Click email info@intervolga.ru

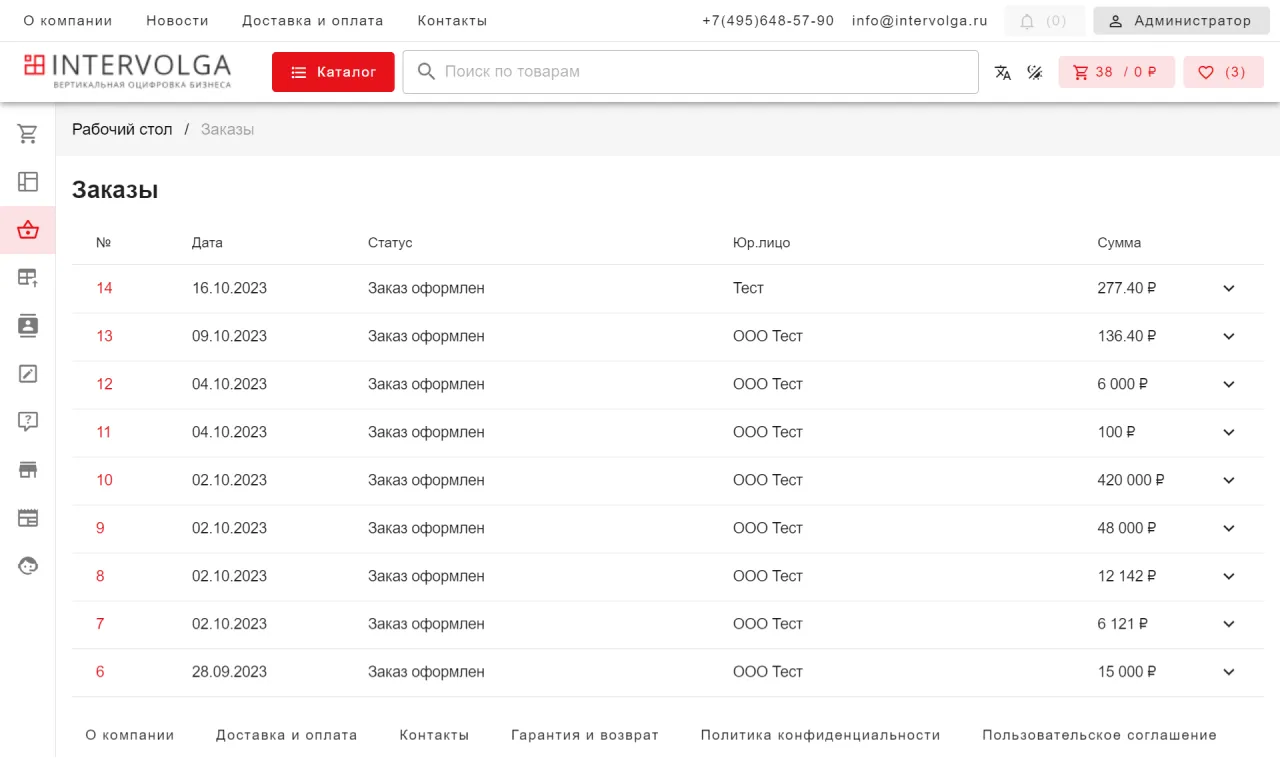920,21
